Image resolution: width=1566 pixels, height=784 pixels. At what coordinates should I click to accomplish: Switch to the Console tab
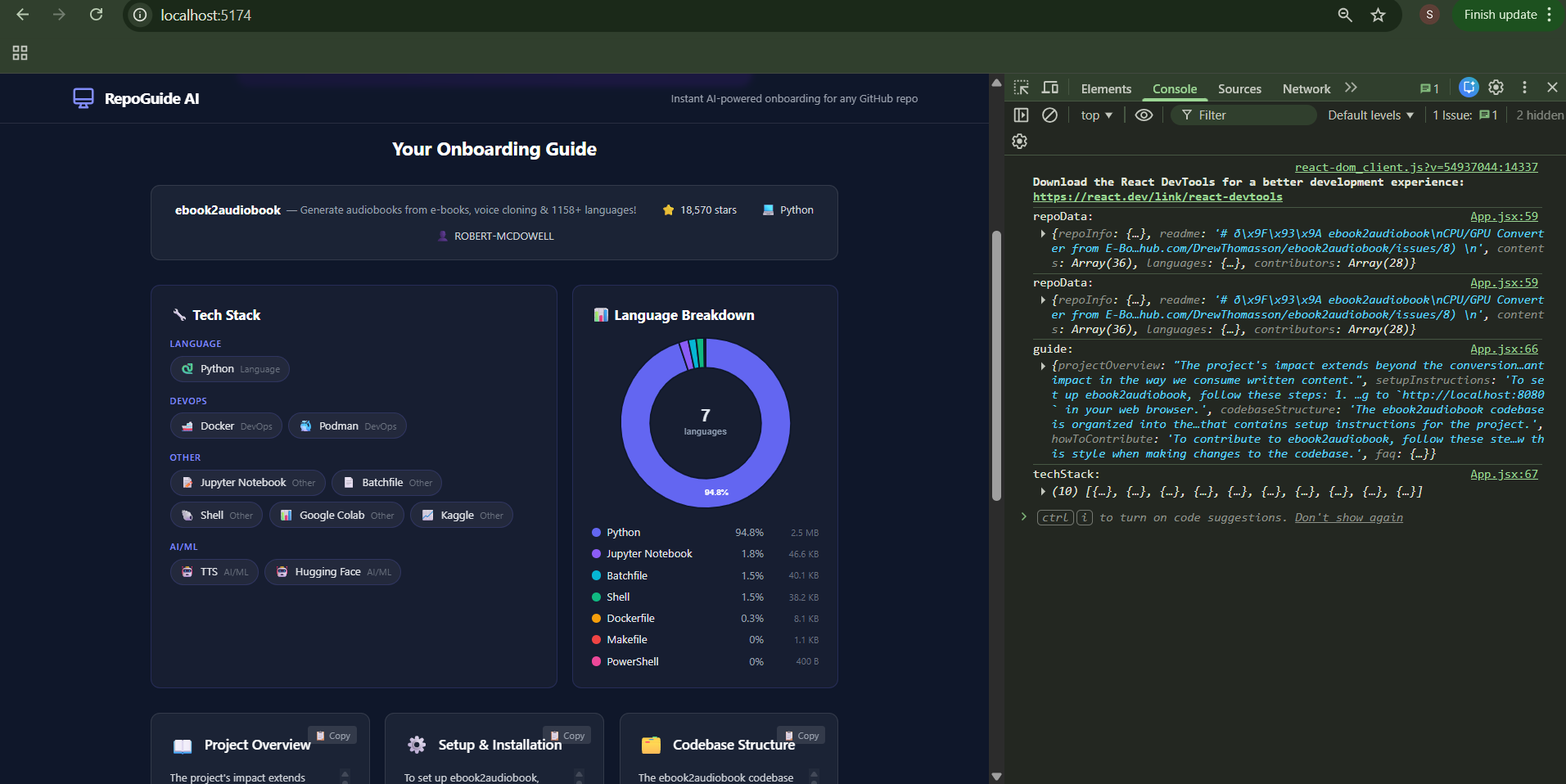coord(1175,89)
